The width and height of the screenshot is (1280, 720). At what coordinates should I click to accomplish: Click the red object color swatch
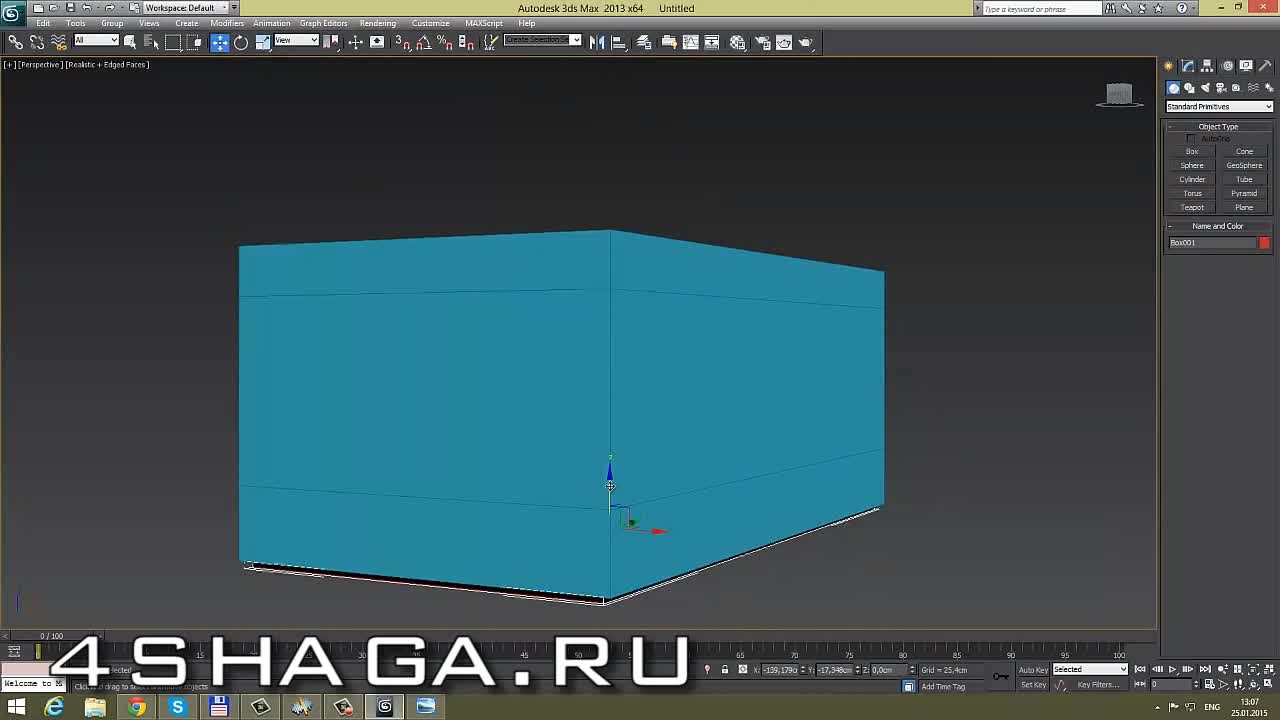(x=1264, y=243)
